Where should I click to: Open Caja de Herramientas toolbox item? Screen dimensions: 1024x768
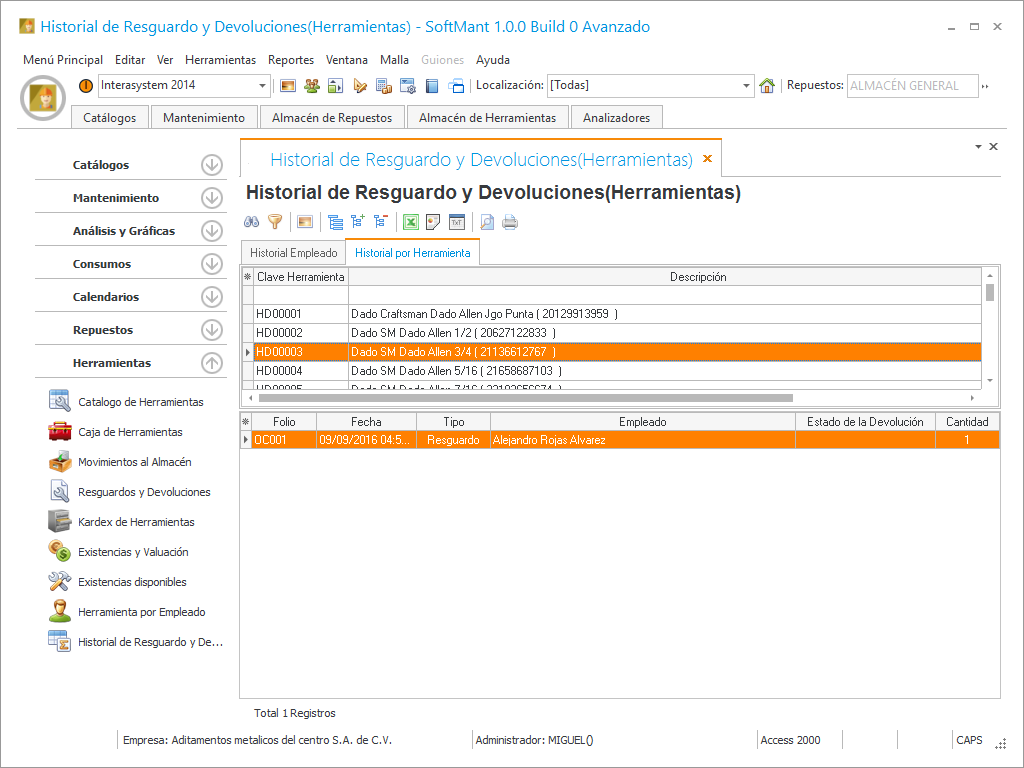pyautogui.click(x=130, y=432)
